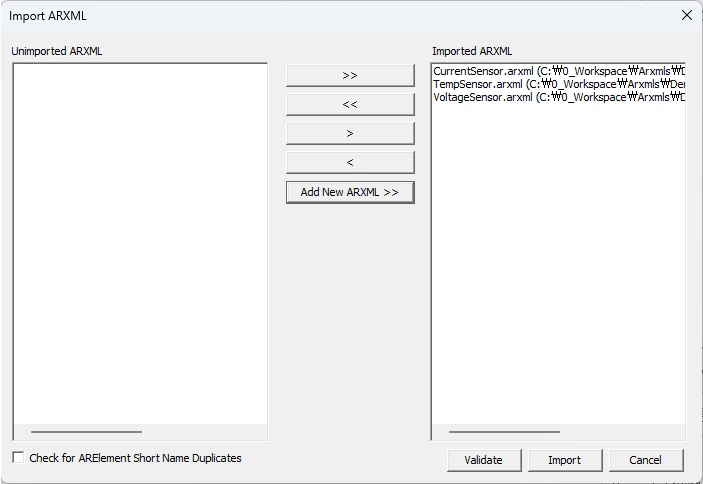703x484 pixels.
Task: Click the >> move all right button
Action: (x=350, y=76)
